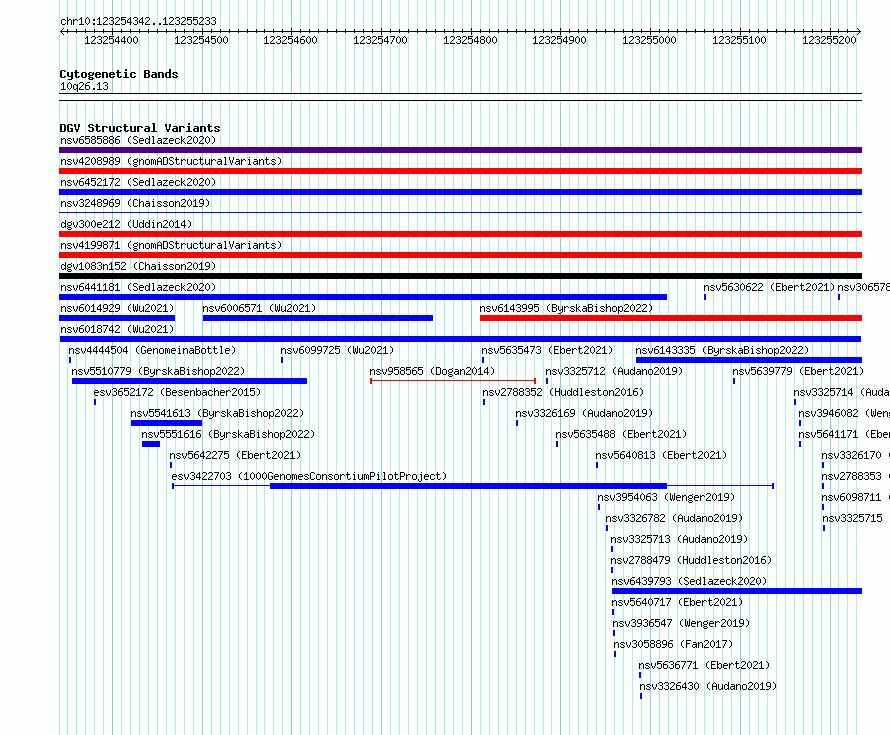The image size is (890, 735).
Task: Select the red nsv958565 variant line
Action: click(x=453, y=381)
